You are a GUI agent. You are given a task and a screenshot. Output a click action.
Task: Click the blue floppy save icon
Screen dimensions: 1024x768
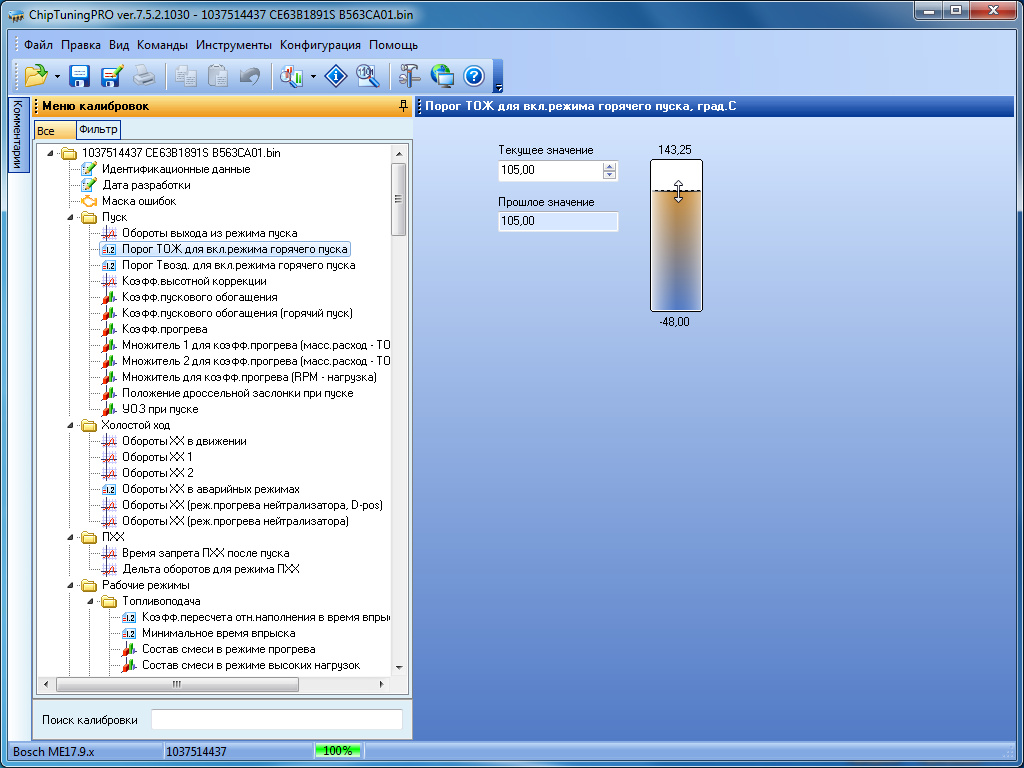[x=79, y=75]
